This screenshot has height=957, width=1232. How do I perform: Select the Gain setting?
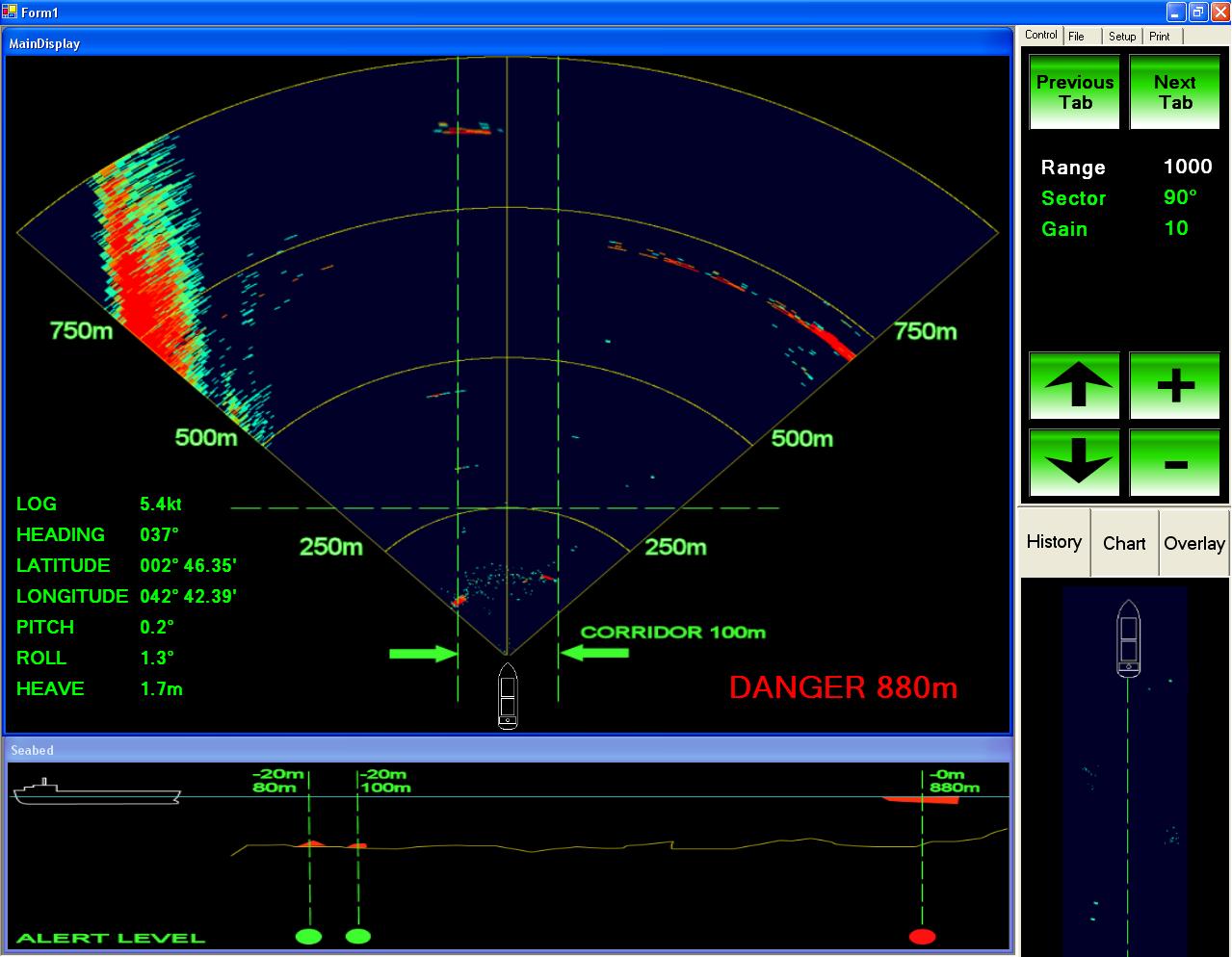pyautogui.click(x=1064, y=229)
